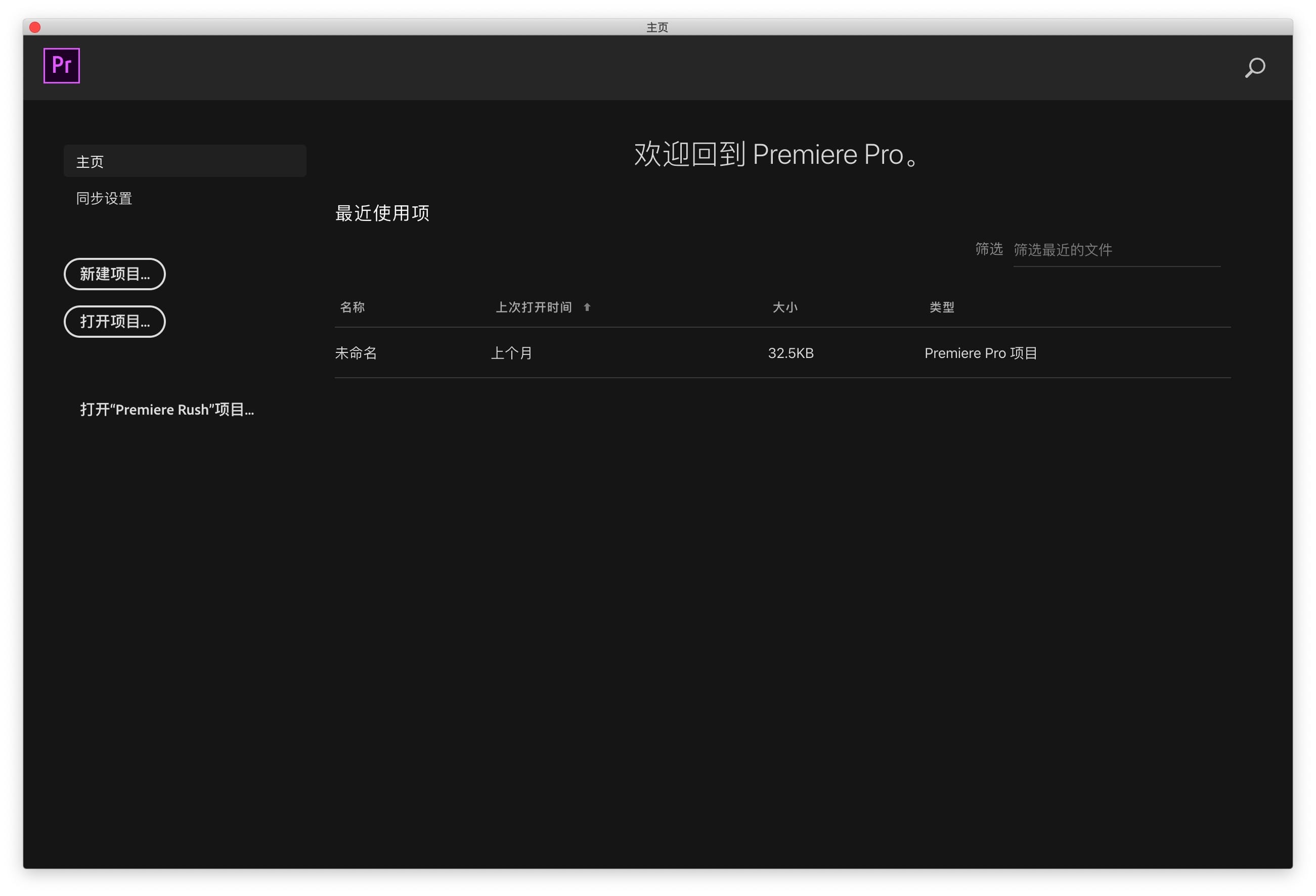Open search with the magnifier icon
This screenshot has height=896, width=1316.
(1254, 67)
